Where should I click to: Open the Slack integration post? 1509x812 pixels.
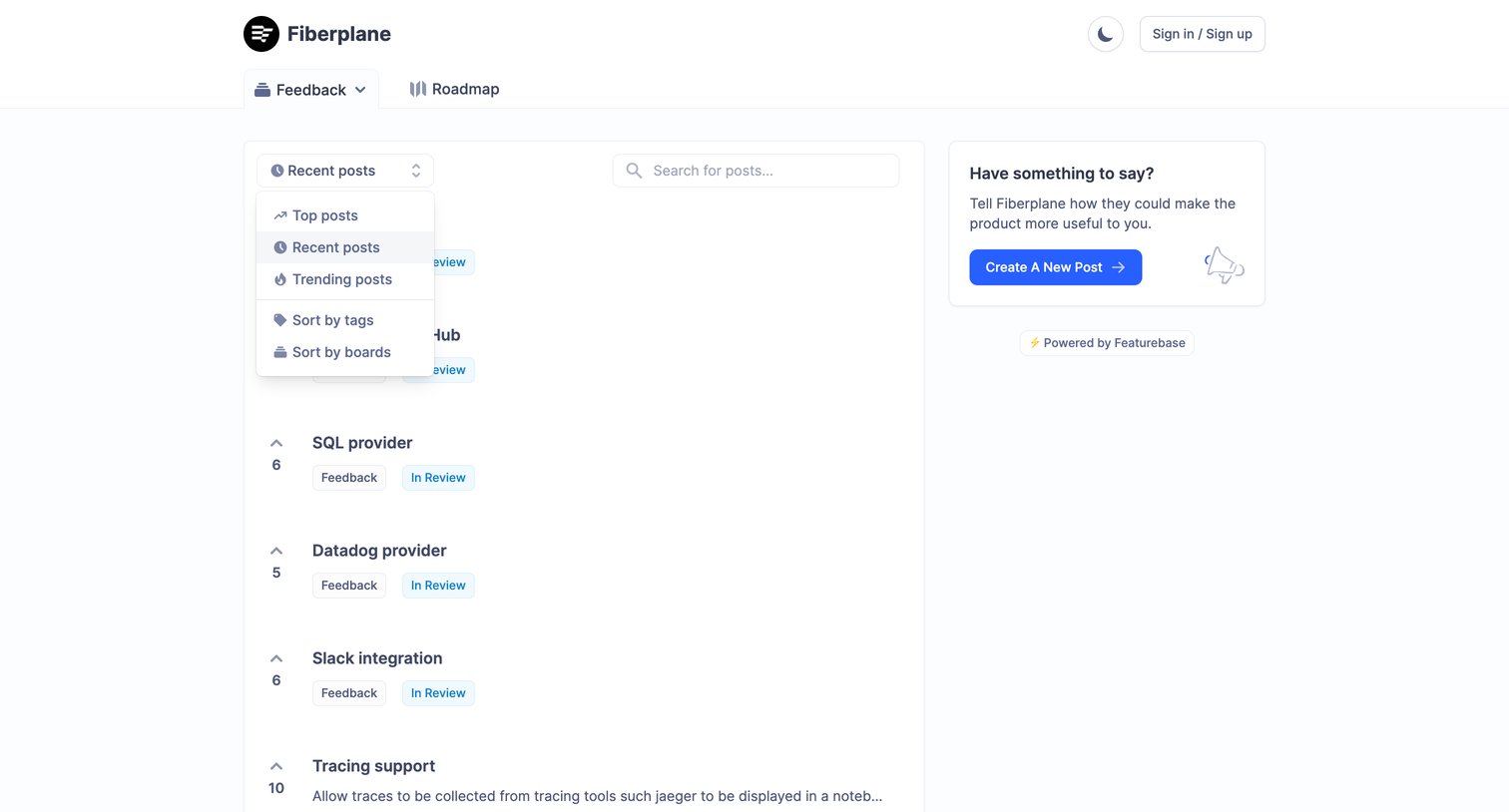[x=377, y=658]
